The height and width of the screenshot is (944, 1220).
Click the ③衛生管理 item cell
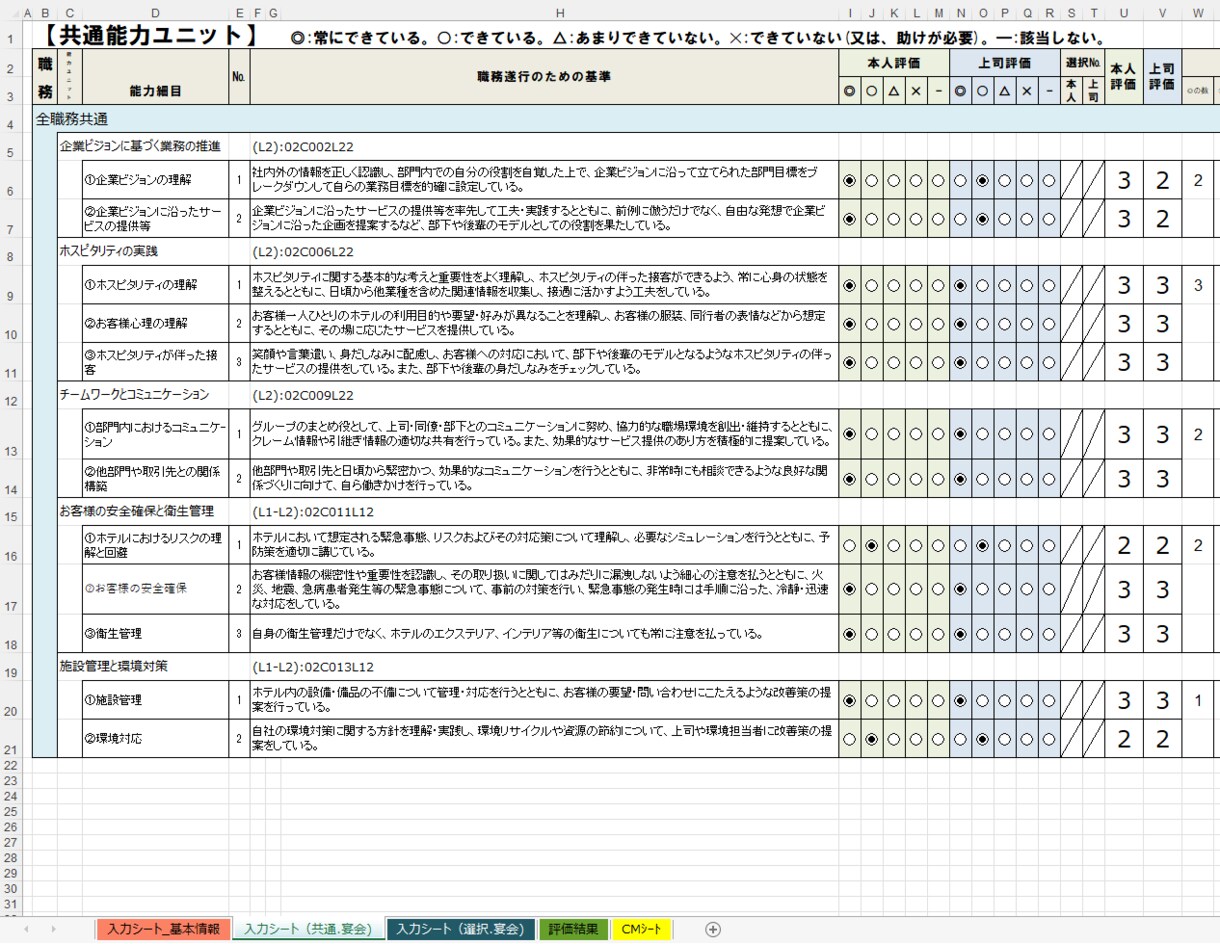tap(155, 634)
